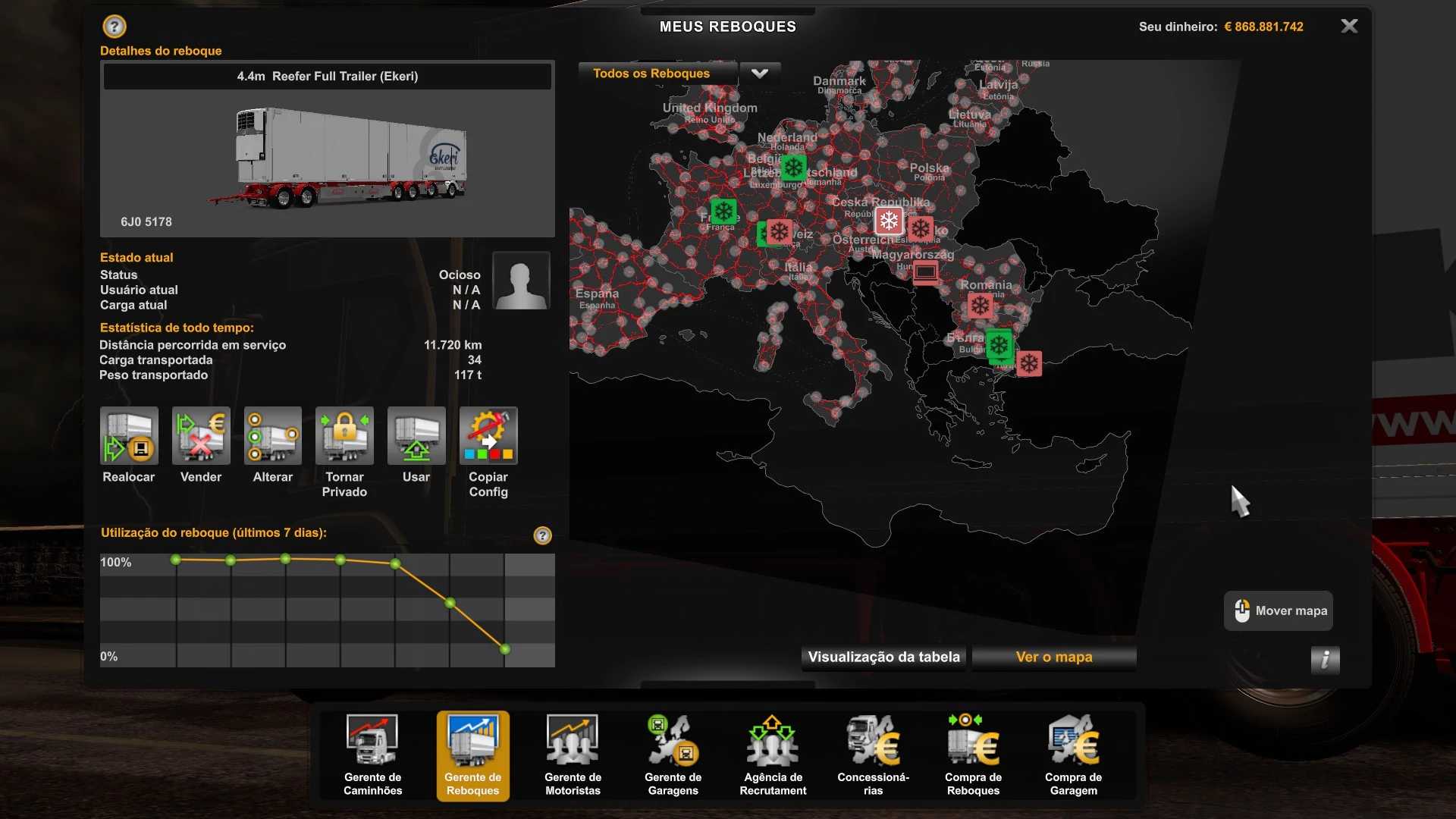
Task: Toggle Tornar Privado padlock icon
Action: (344, 436)
